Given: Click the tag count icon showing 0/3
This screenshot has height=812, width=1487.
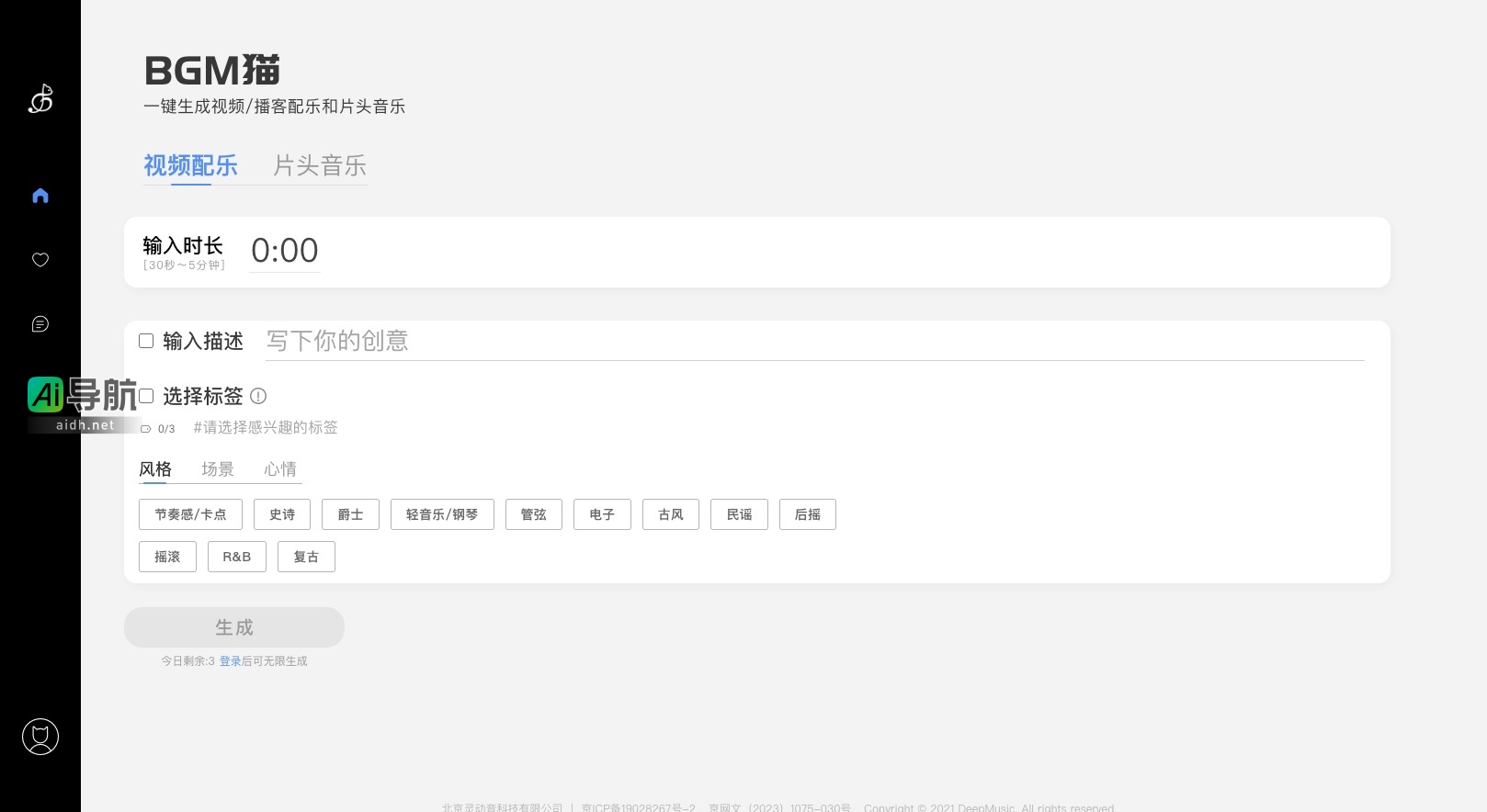Looking at the screenshot, I should 146,429.
